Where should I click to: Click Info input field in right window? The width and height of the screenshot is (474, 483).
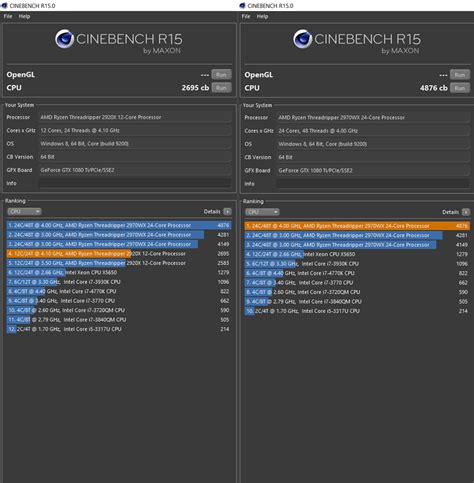point(373,183)
